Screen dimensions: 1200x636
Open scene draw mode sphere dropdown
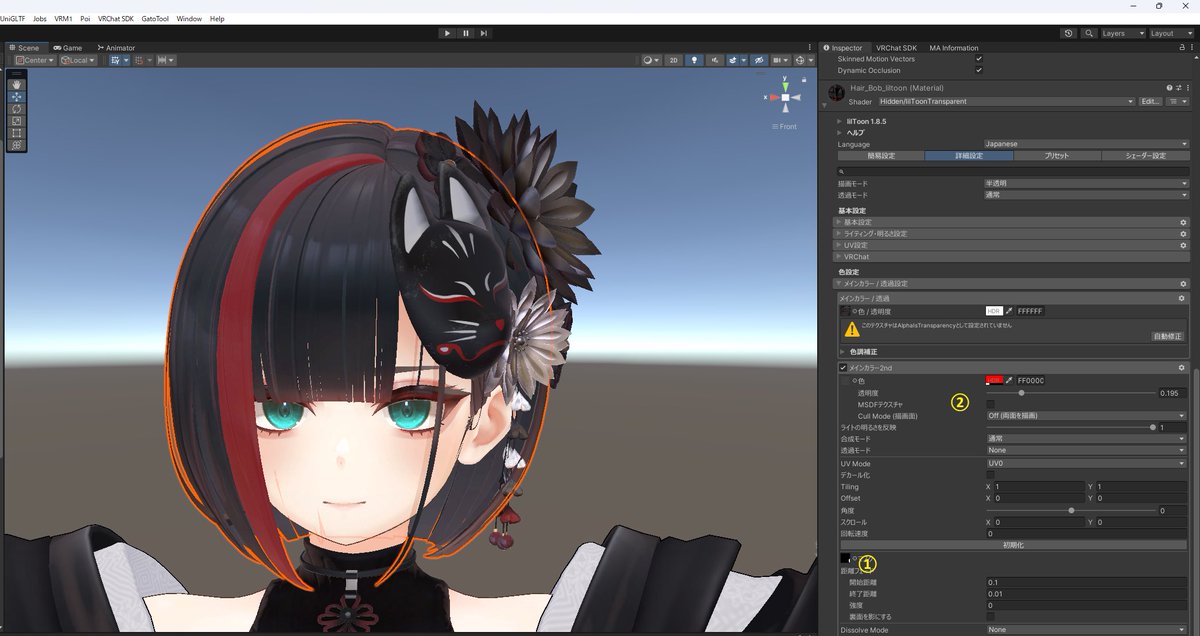point(651,60)
